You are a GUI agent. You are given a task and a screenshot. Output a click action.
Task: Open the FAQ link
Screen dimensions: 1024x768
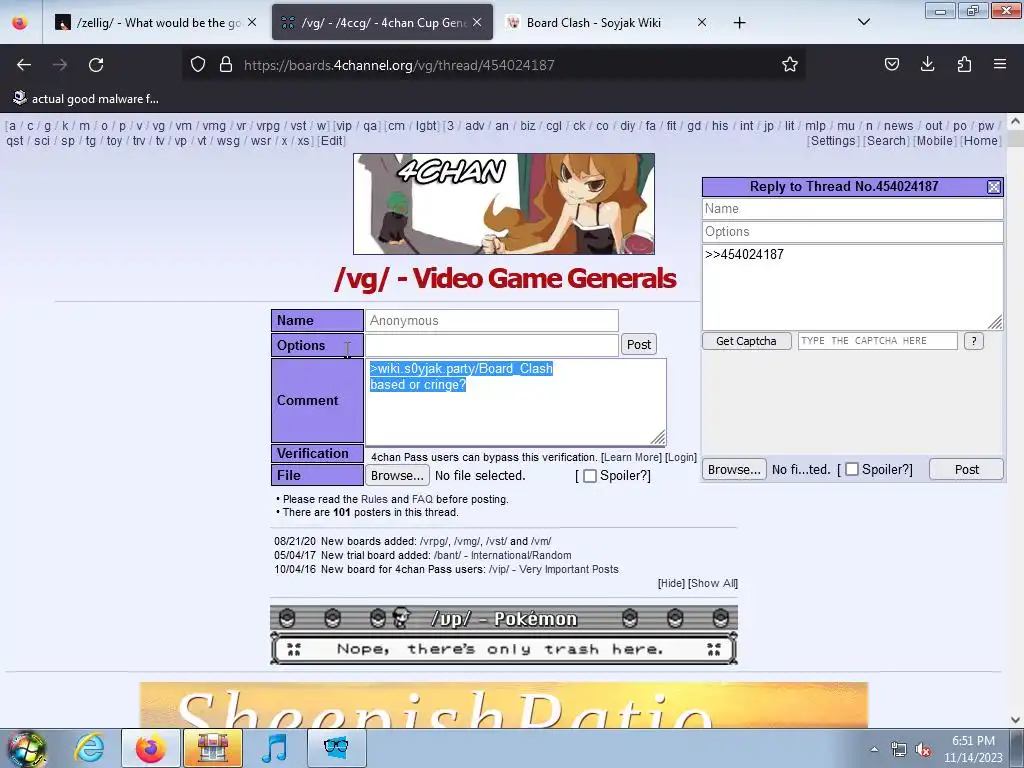click(422, 499)
